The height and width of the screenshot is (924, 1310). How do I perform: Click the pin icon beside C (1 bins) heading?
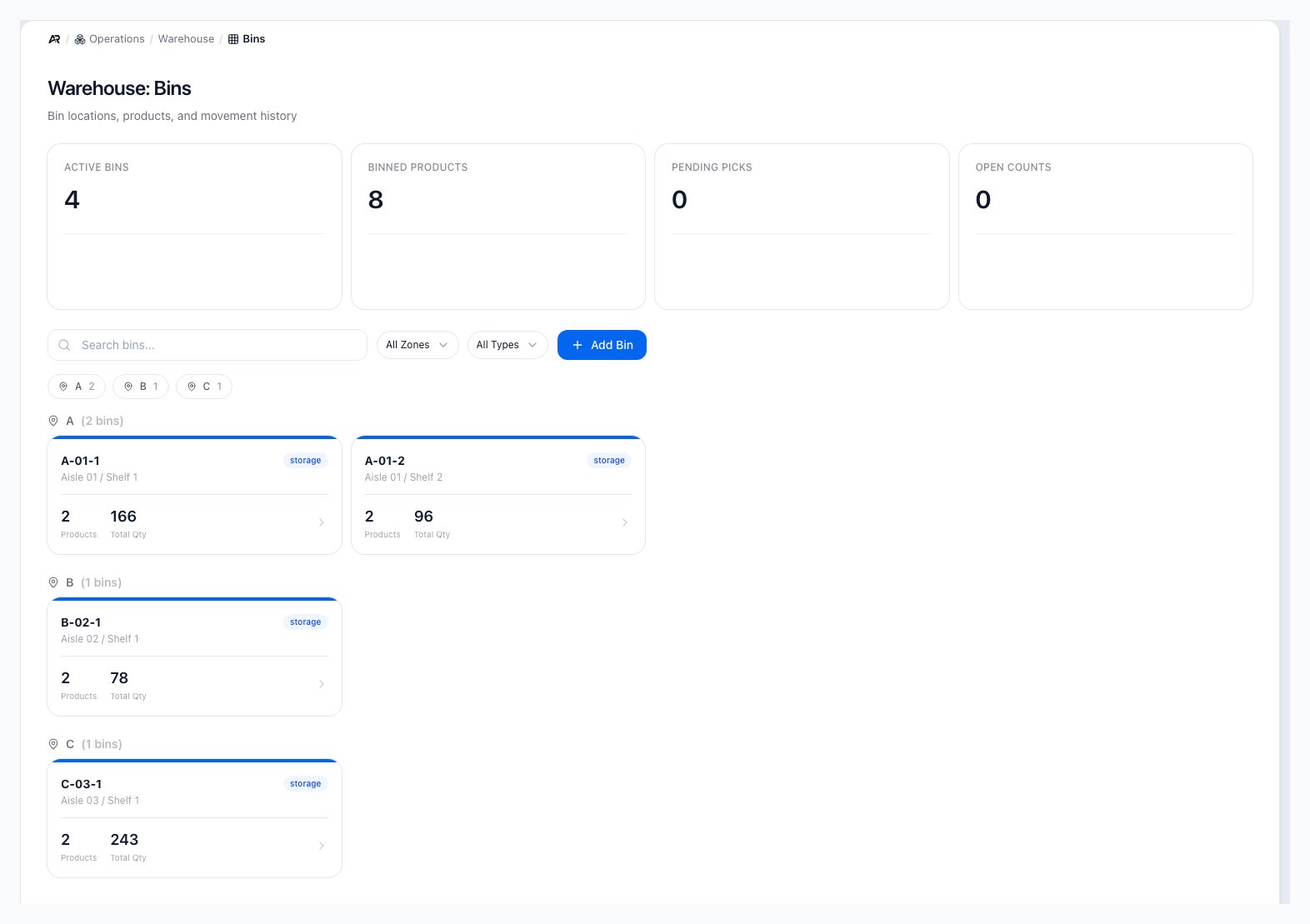(x=53, y=744)
